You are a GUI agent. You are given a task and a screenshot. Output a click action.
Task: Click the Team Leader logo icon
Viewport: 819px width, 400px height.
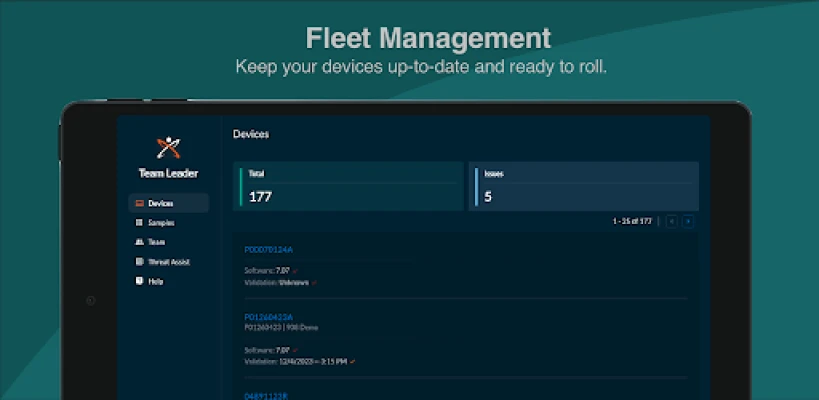point(168,148)
